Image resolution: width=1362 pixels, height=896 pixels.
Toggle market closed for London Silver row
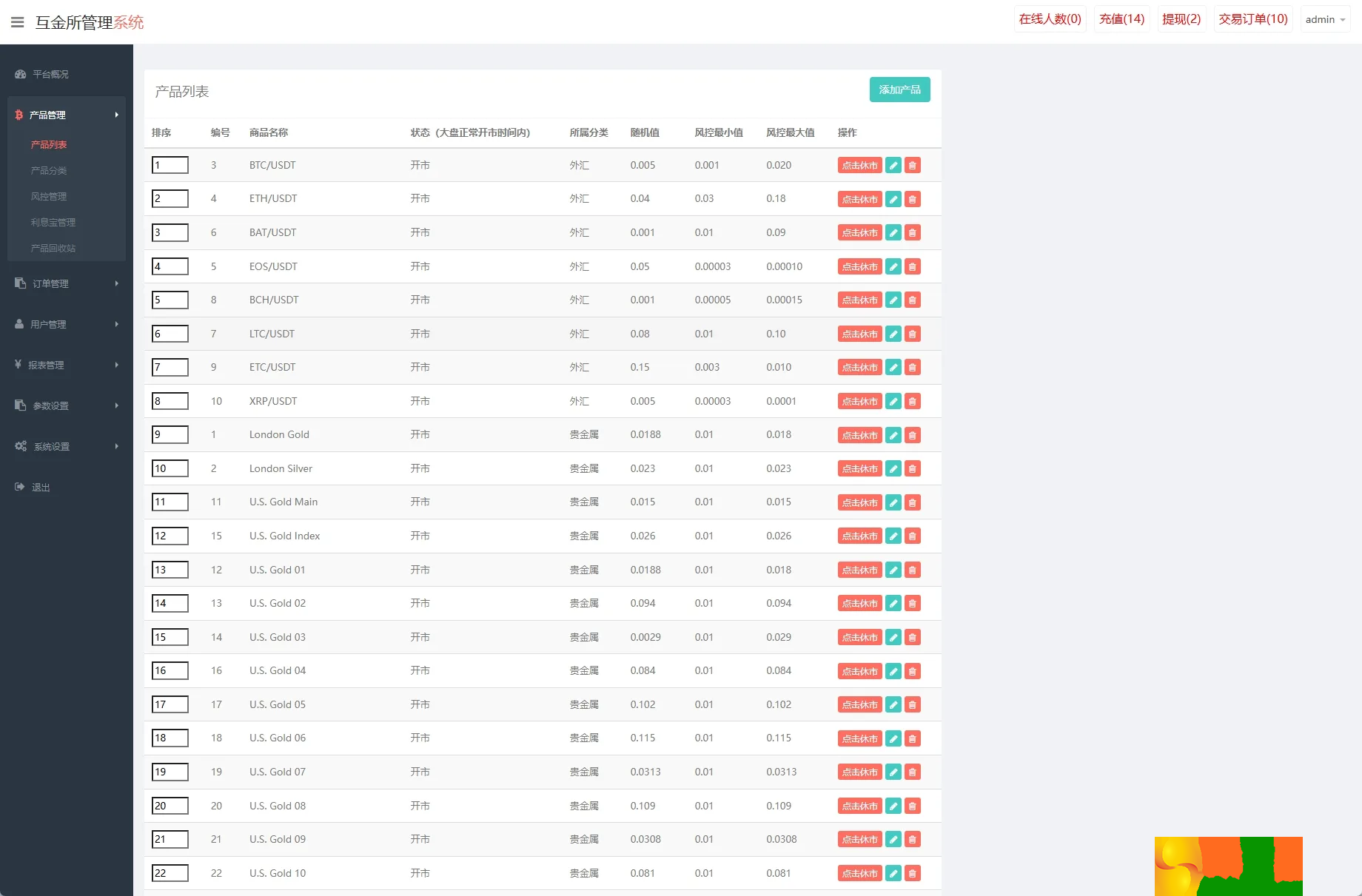pyautogui.click(x=859, y=469)
